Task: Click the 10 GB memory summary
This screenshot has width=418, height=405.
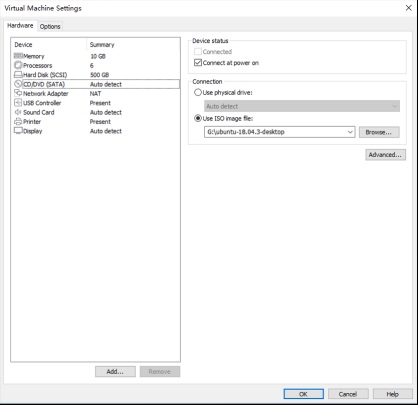Action: pyautogui.click(x=98, y=56)
